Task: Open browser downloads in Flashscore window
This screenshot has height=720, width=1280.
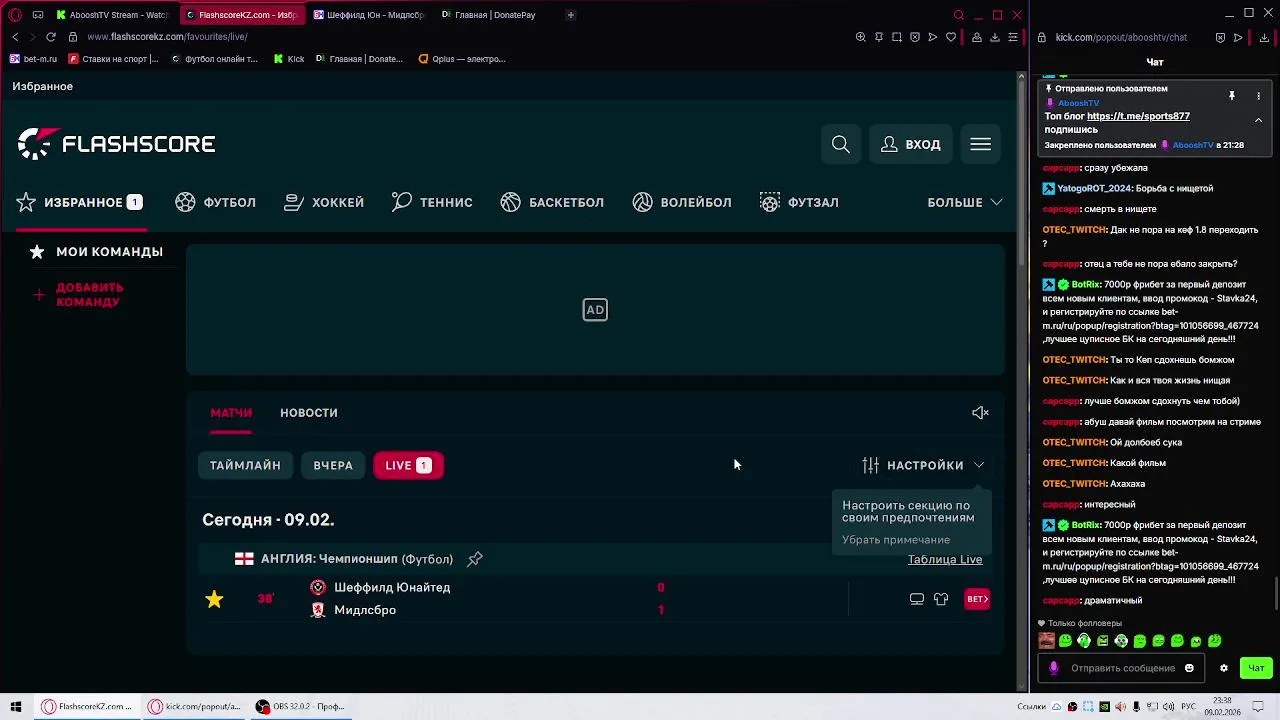Action: pos(995,37)
